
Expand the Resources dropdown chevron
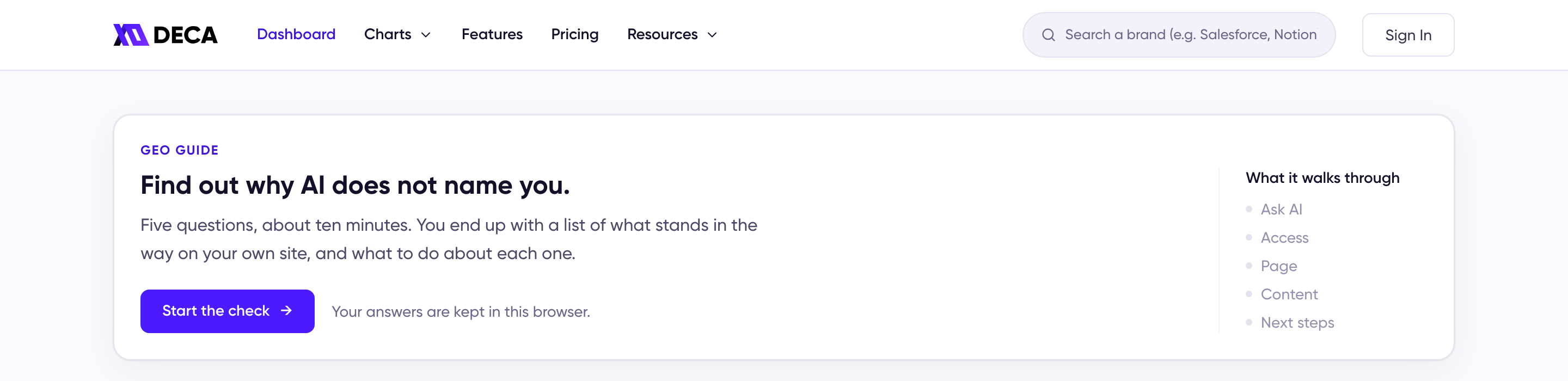pos(712,35)
